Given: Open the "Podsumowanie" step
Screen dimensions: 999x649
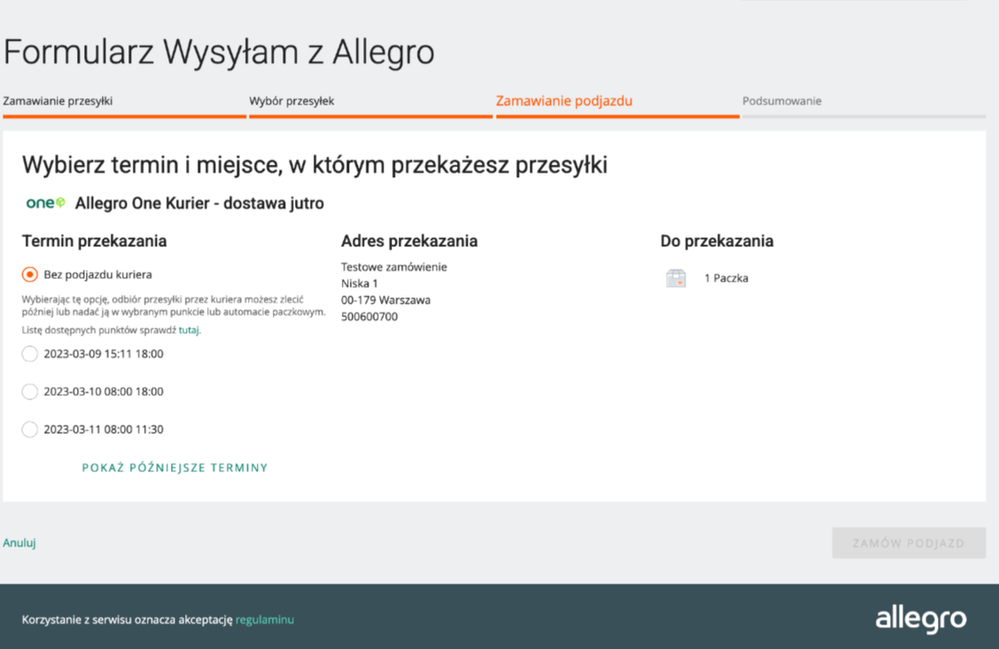Looking at the screenshot, I should [x=781, y=101].
